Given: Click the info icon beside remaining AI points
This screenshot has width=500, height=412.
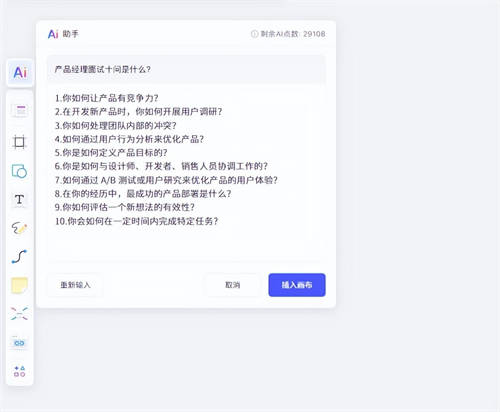Looking at the screenshot, I should pos(254,34).
